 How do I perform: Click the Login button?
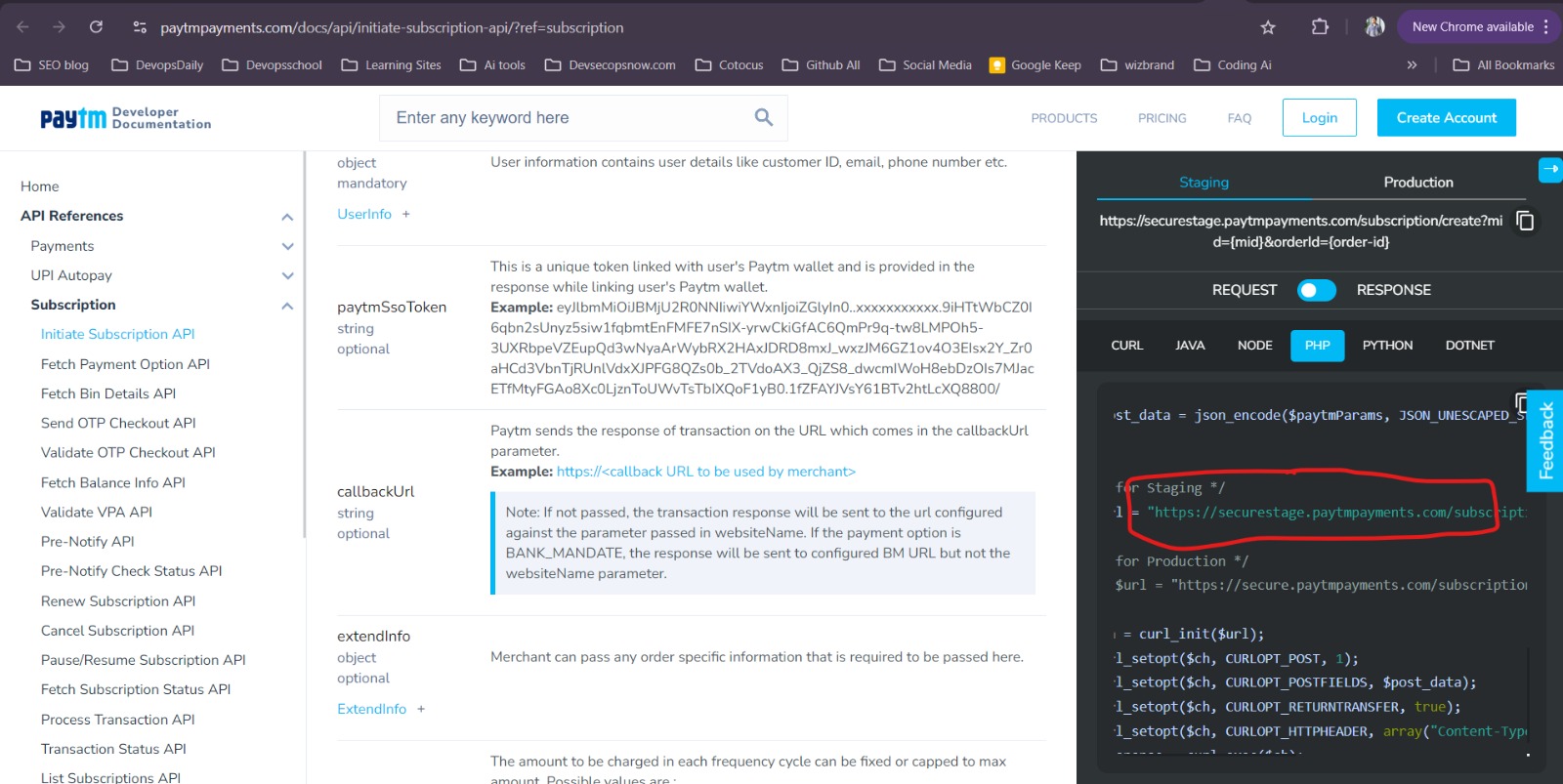pos(1320,117)
